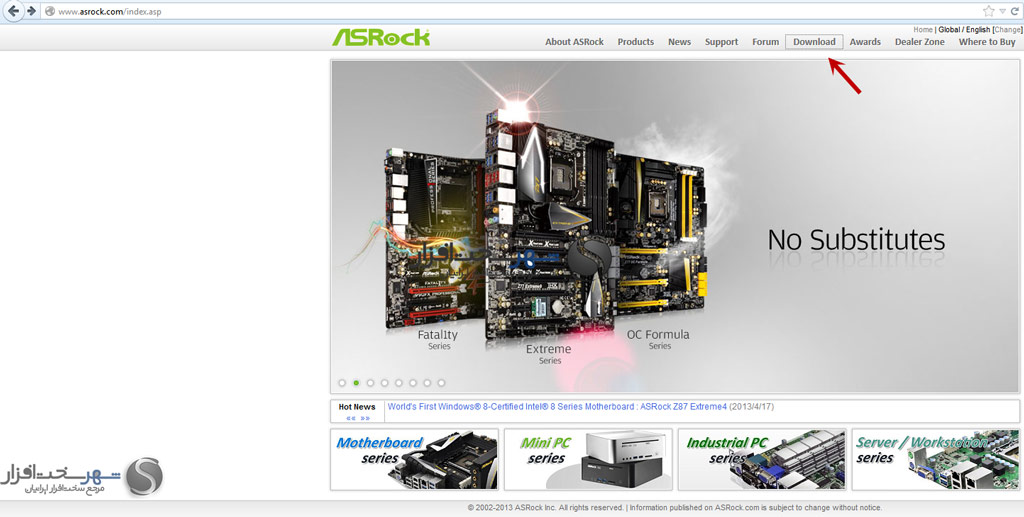Open the Support menu item
This screenshot has width=1024, height=517.
tap(721, 42)
